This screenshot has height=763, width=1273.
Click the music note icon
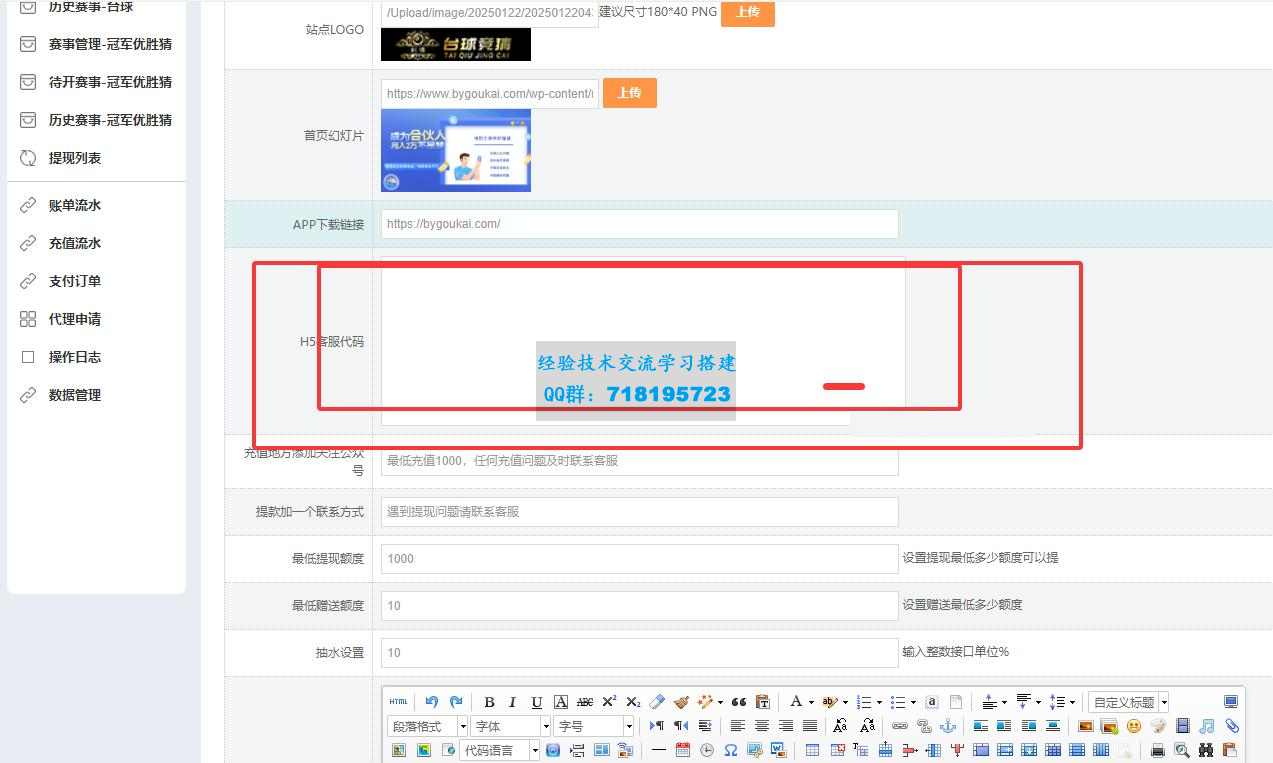(x=1207, y=726)
